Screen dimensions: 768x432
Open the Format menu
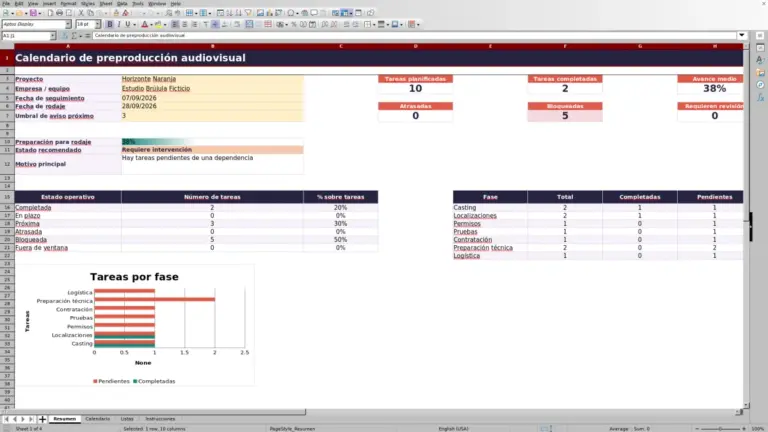[68, 3]
